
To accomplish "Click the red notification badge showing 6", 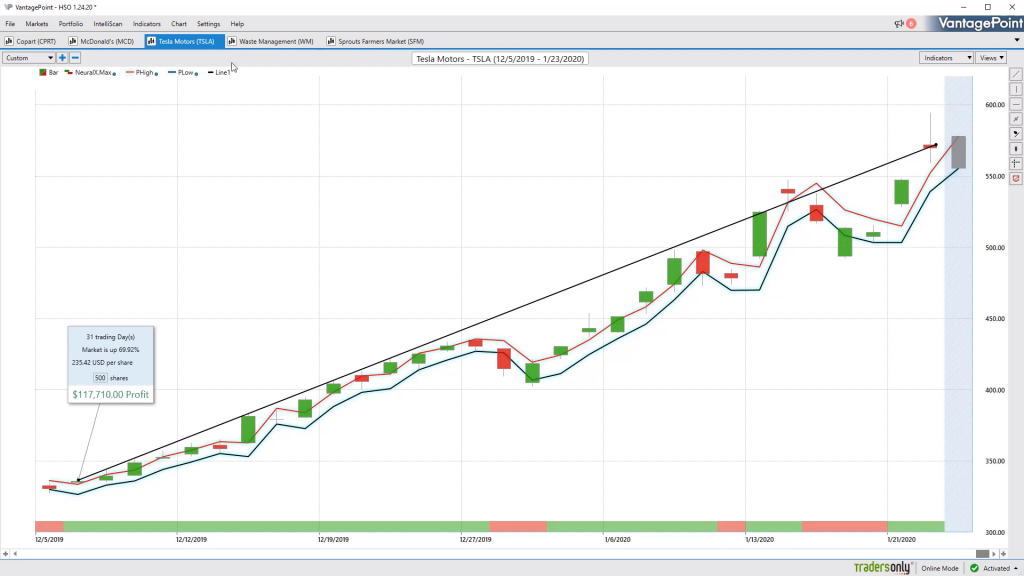I will pos(911,24).
